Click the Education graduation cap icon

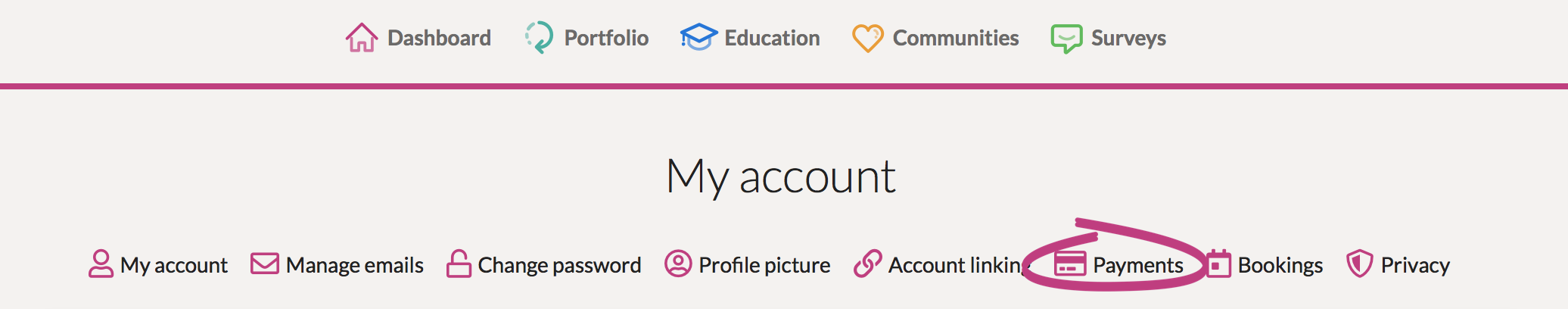tap(698, 37)
